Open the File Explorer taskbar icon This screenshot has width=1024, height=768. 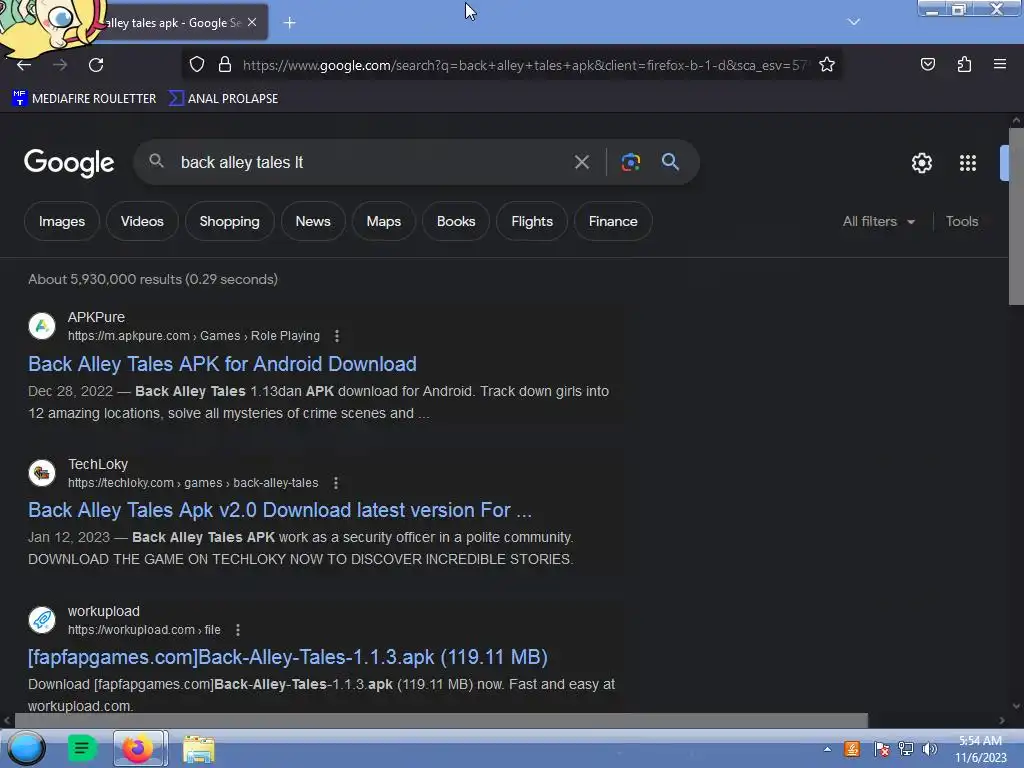pyautogui.click(x=199, y=749)
